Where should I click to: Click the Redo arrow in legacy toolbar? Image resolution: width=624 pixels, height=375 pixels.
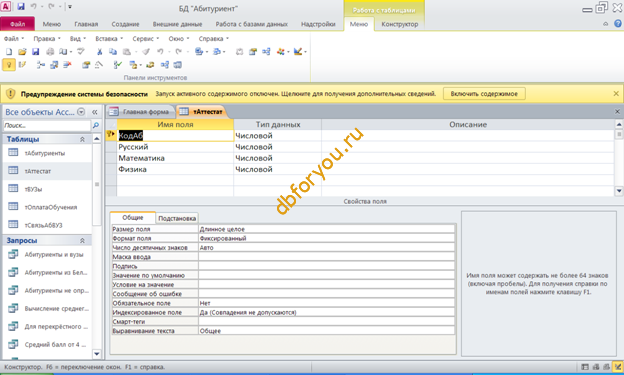pos(179,52)
